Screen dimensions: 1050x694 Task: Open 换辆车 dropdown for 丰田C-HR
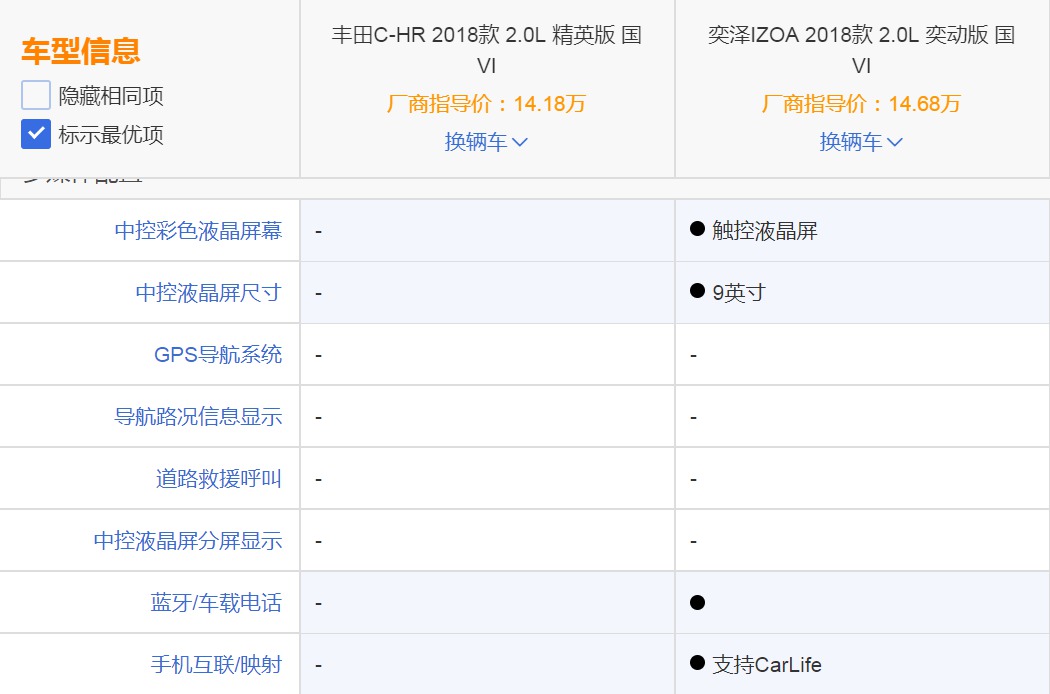[486, 142]
